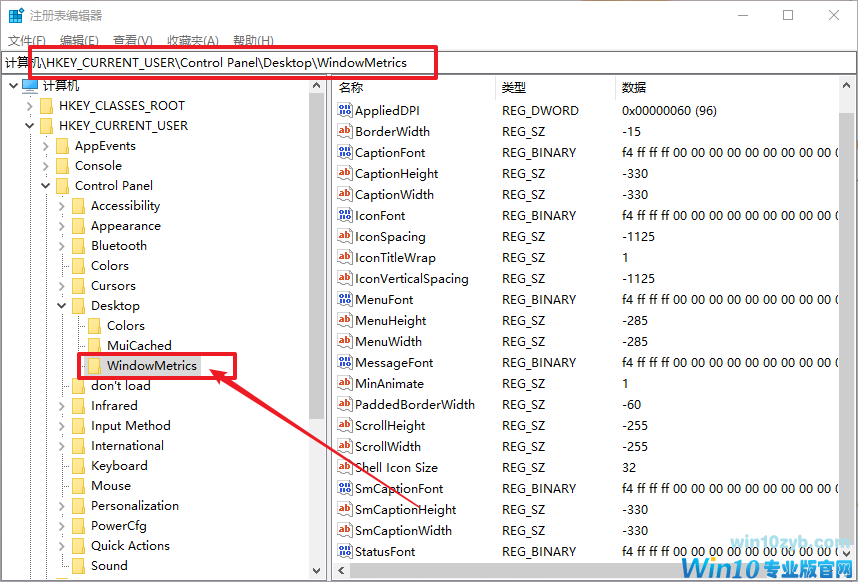Click the SmCaptionWidth string value icon

pos(345,531)
